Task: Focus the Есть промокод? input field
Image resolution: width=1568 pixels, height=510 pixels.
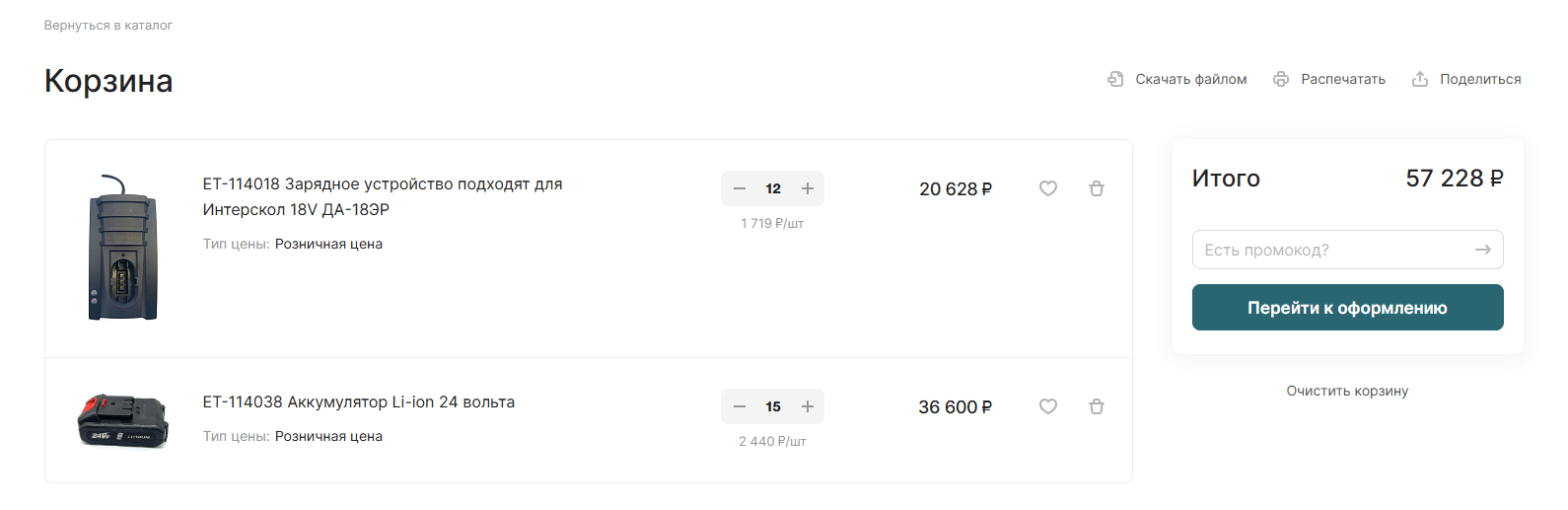Action: point(1331,250)
